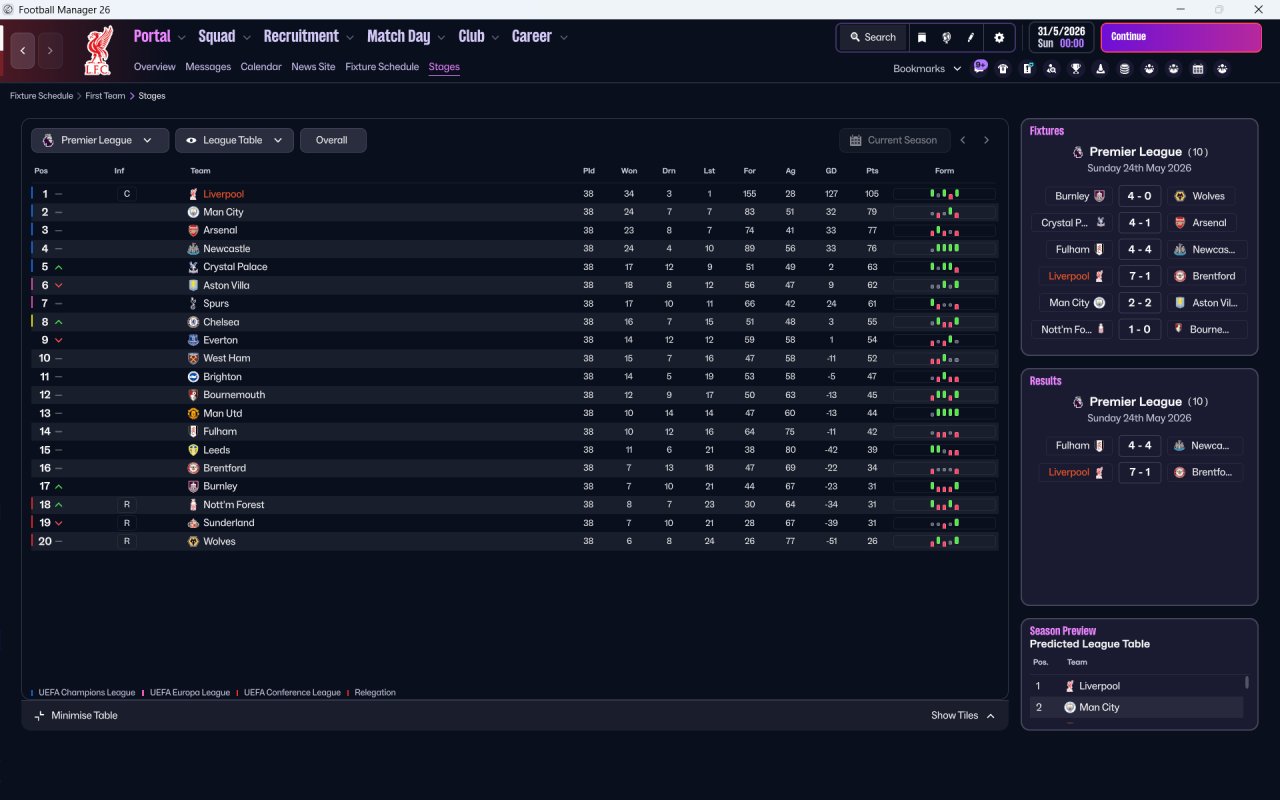This screenshot has height=800, width=1280.
Task: Open the finances coin stack icon
Action: pos(1124,69)
